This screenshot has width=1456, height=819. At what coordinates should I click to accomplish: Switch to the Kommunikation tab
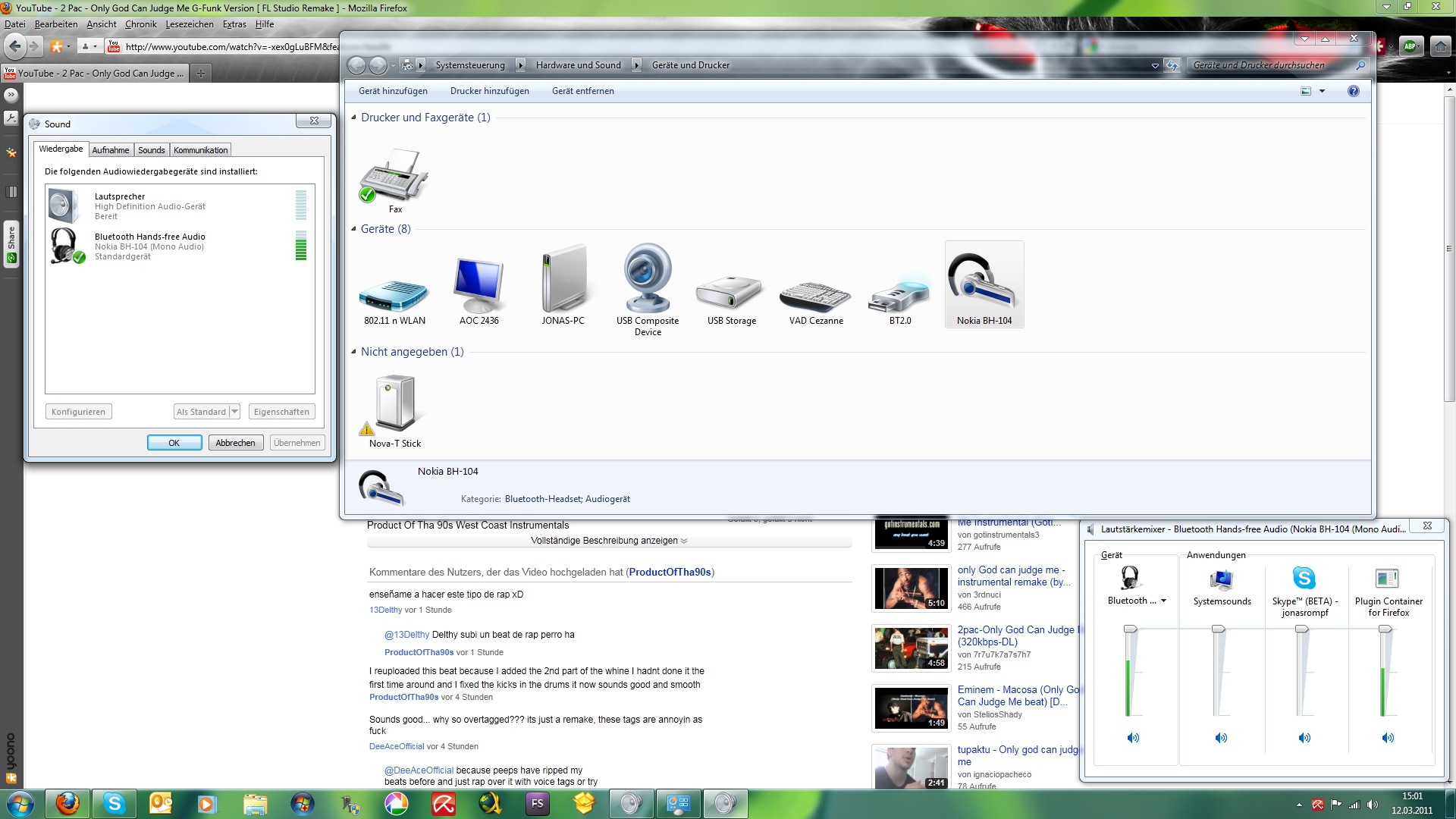coord(200,150)
